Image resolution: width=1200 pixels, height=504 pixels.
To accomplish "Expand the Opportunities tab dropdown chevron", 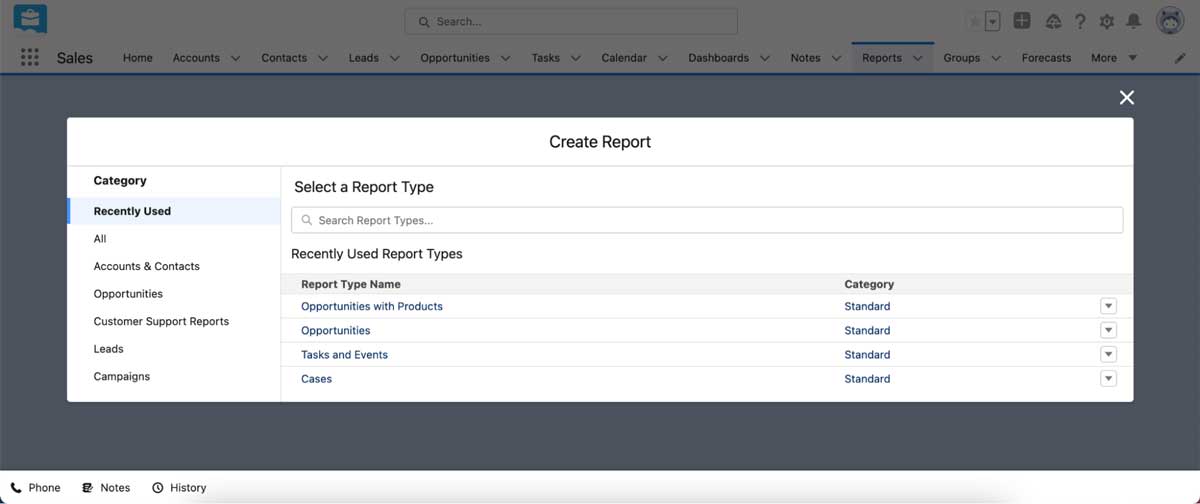I will tap(506, 58).
